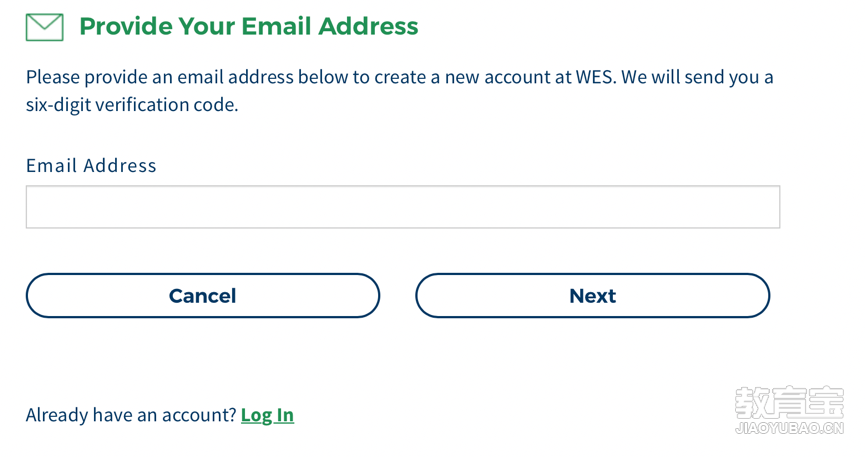Click the word 'Address' in the green heading

coord(369,26)
